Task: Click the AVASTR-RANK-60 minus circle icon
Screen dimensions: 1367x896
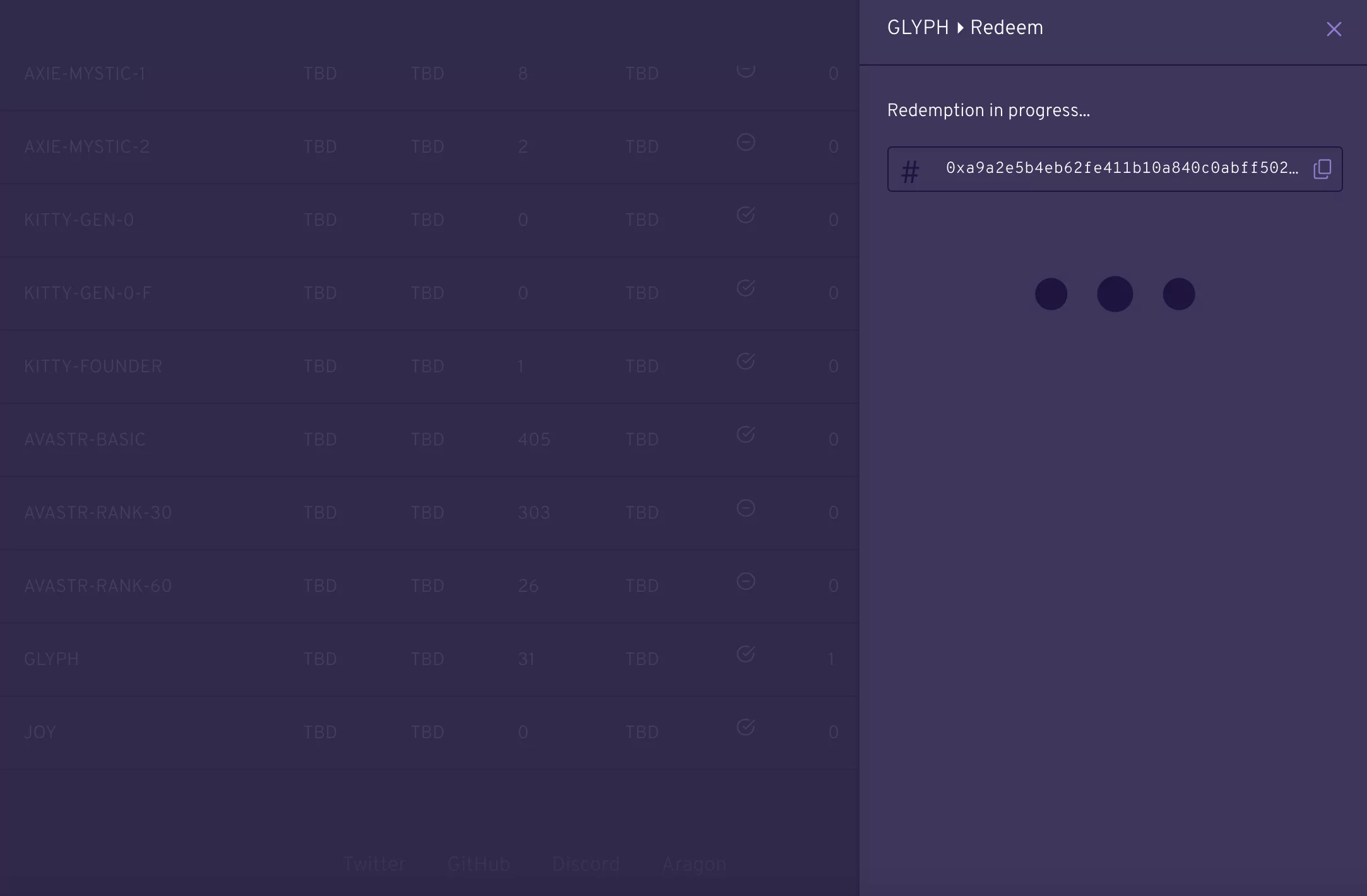Action: pyautogui.click(x=745, y=581)
